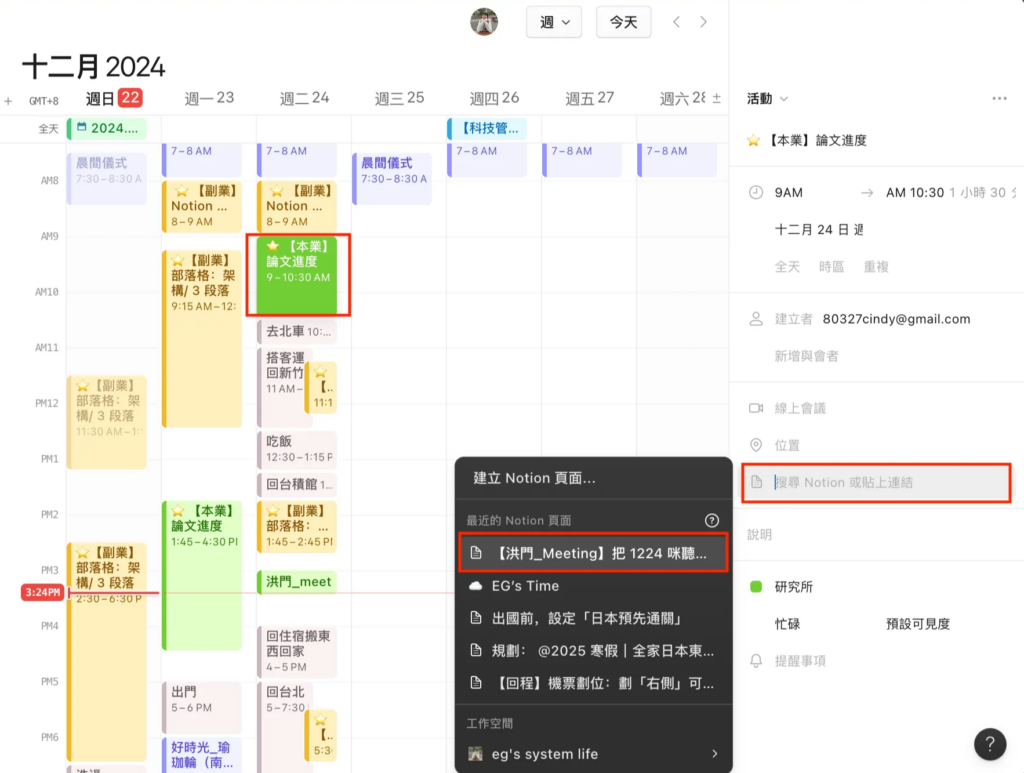1024x773 pixels.
Task: Toggle the 重複 repeat option
Action: click(x=876, y=267)
